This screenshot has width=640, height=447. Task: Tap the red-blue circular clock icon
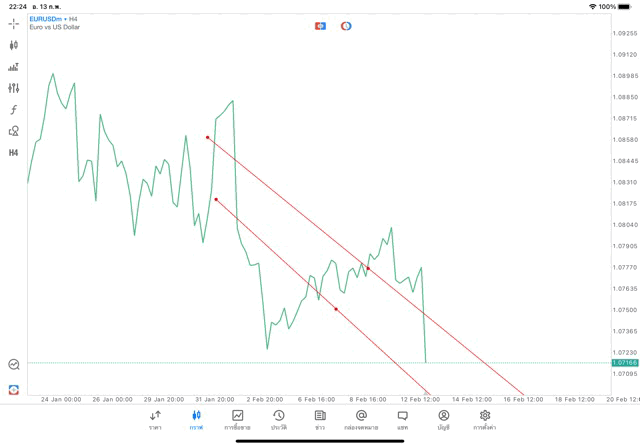pos(346,25)
